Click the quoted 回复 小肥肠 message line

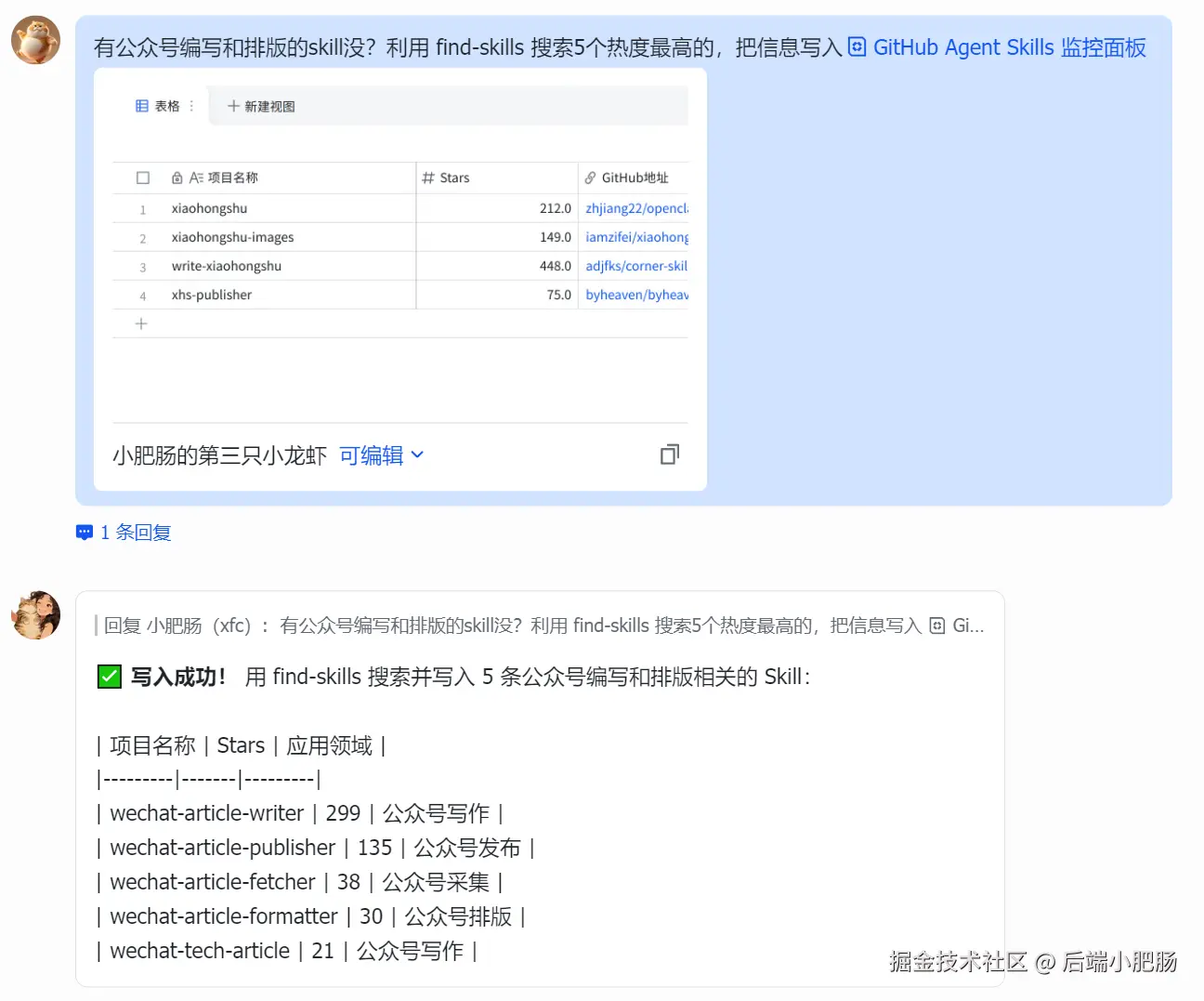tap(540, 626)
